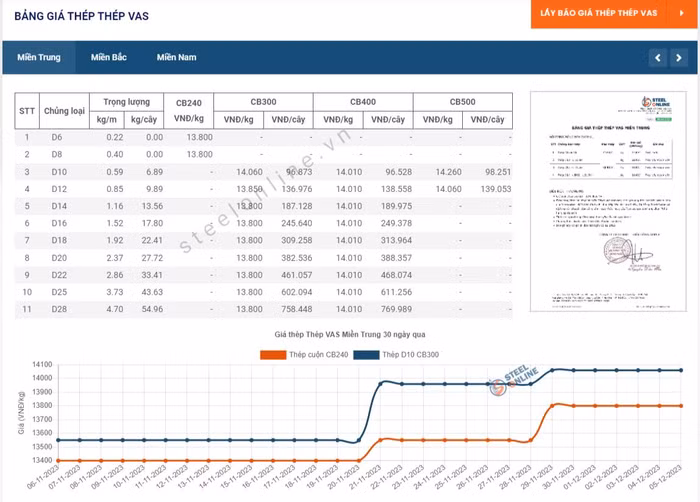The height and width of the screenshot is (502, 700).
Task: Click the dark blue D10 CB300 swatch
Action: (367, 355)
